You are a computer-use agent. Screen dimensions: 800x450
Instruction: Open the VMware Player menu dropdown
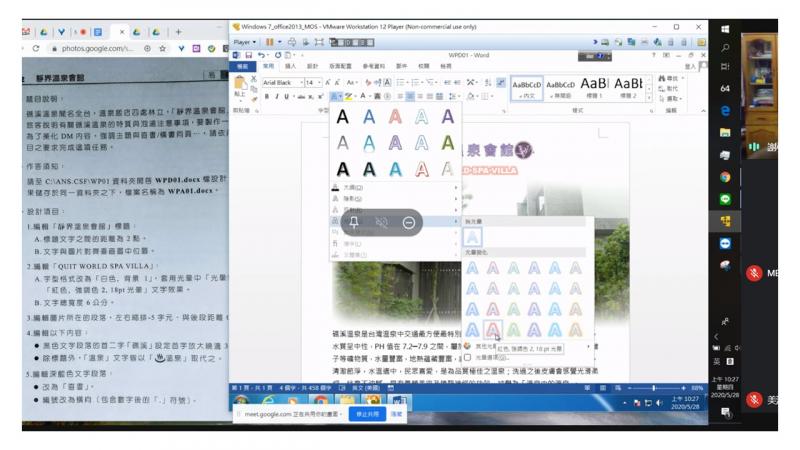245,42
